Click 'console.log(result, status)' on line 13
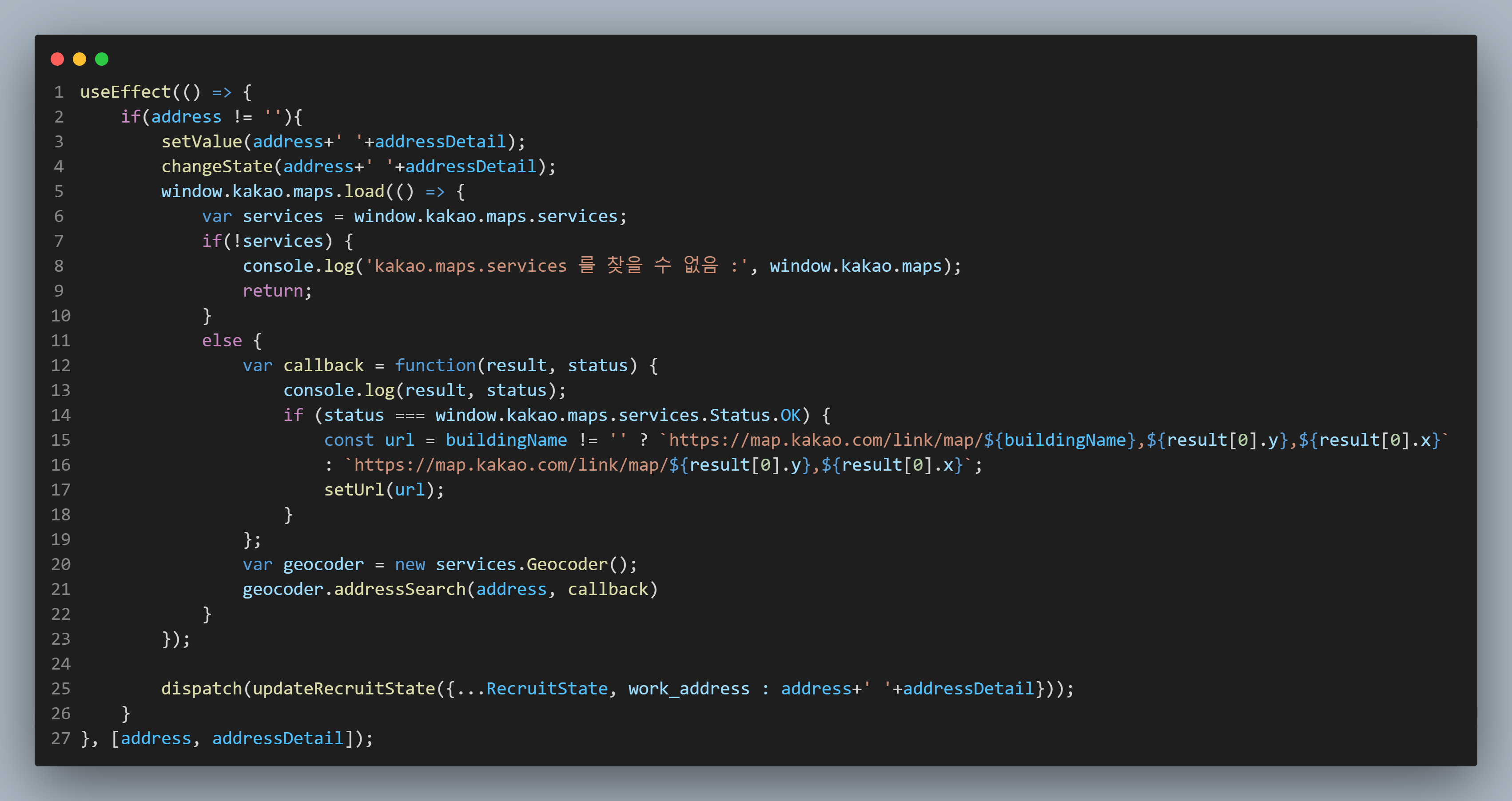 point(420,391)
